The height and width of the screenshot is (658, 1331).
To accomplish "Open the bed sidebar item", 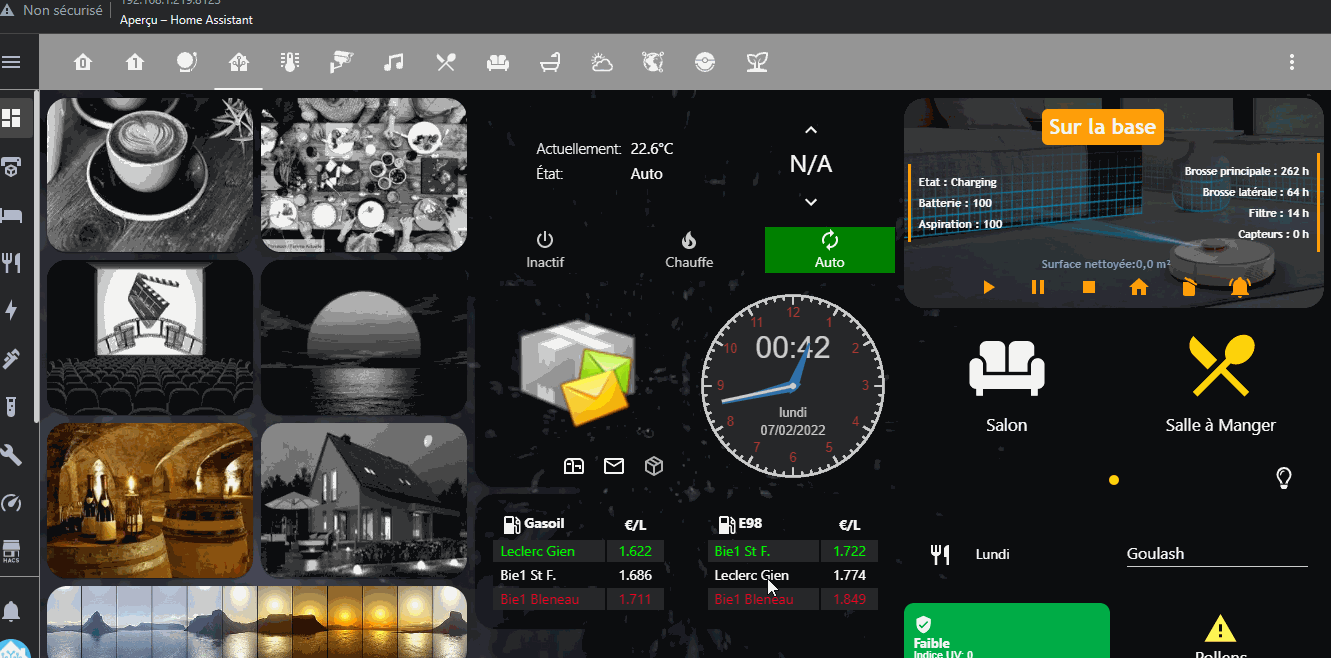I will point(12,215).
